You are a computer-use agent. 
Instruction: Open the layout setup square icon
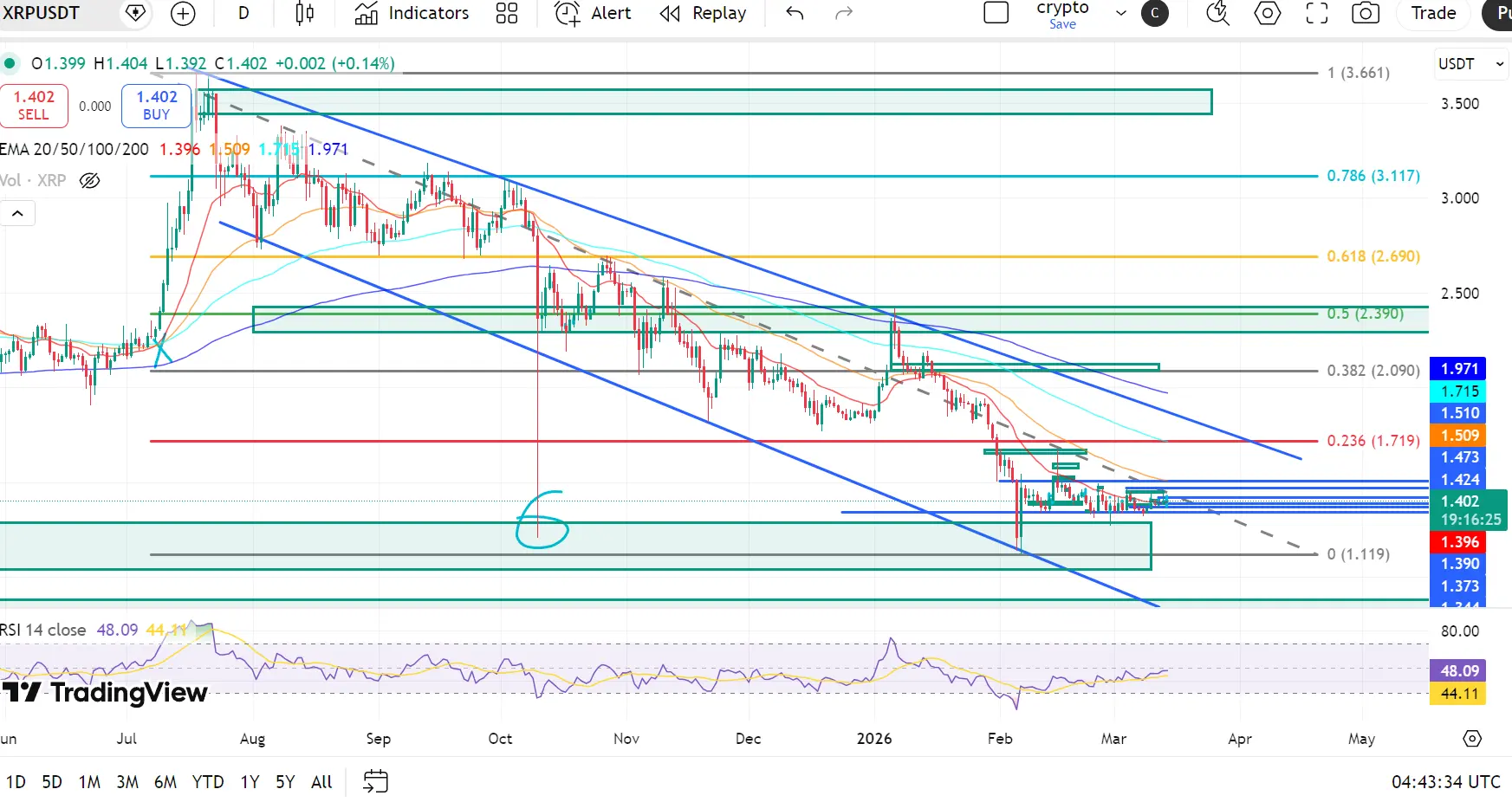pos(996,13)
